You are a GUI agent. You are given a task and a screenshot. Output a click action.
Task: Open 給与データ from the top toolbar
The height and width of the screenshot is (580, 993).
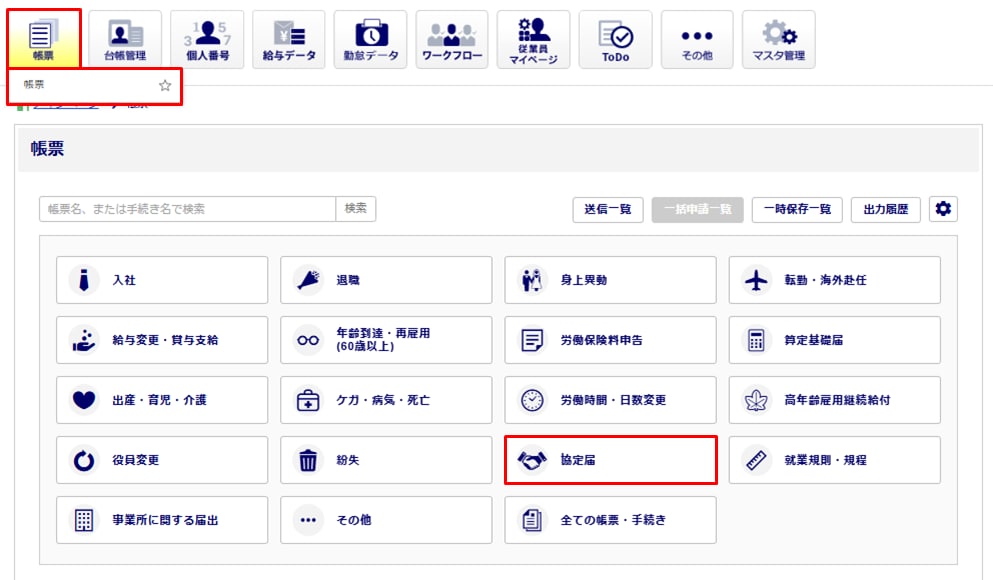click(x=288, y=39)
